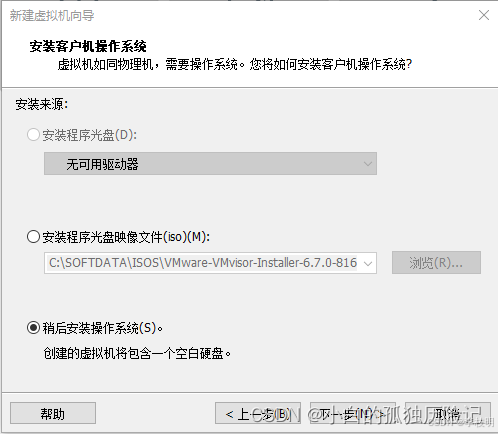Choose the 安装程序光盘映像文件(iso) radio circle
Image resolution: width=498 pixels, height=434 pixels.
pos(33,237)
